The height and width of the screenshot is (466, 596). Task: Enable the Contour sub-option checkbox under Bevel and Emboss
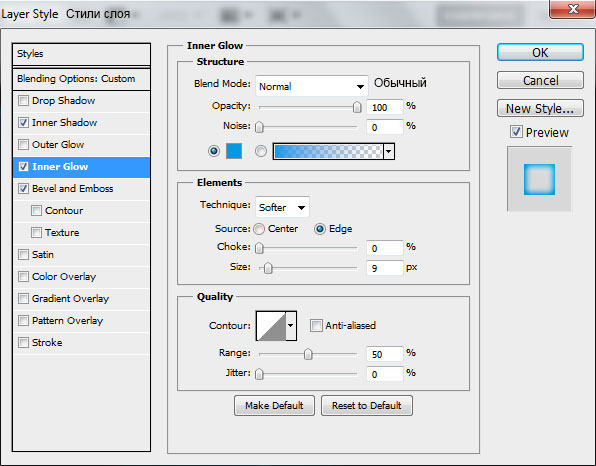pyautogui.click(x=36, y=211)
